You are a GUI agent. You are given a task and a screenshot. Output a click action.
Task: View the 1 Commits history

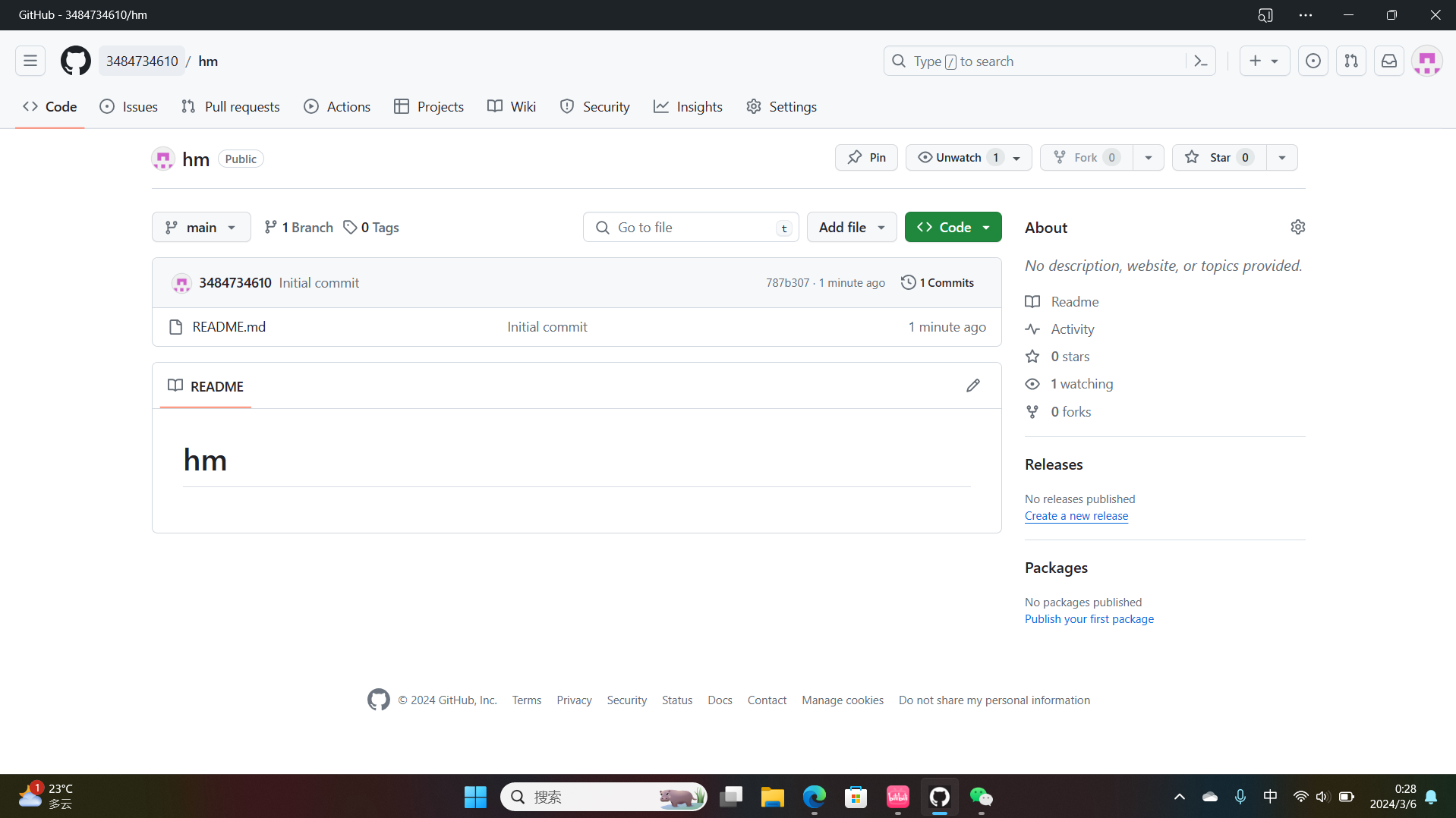click(938, 283)
